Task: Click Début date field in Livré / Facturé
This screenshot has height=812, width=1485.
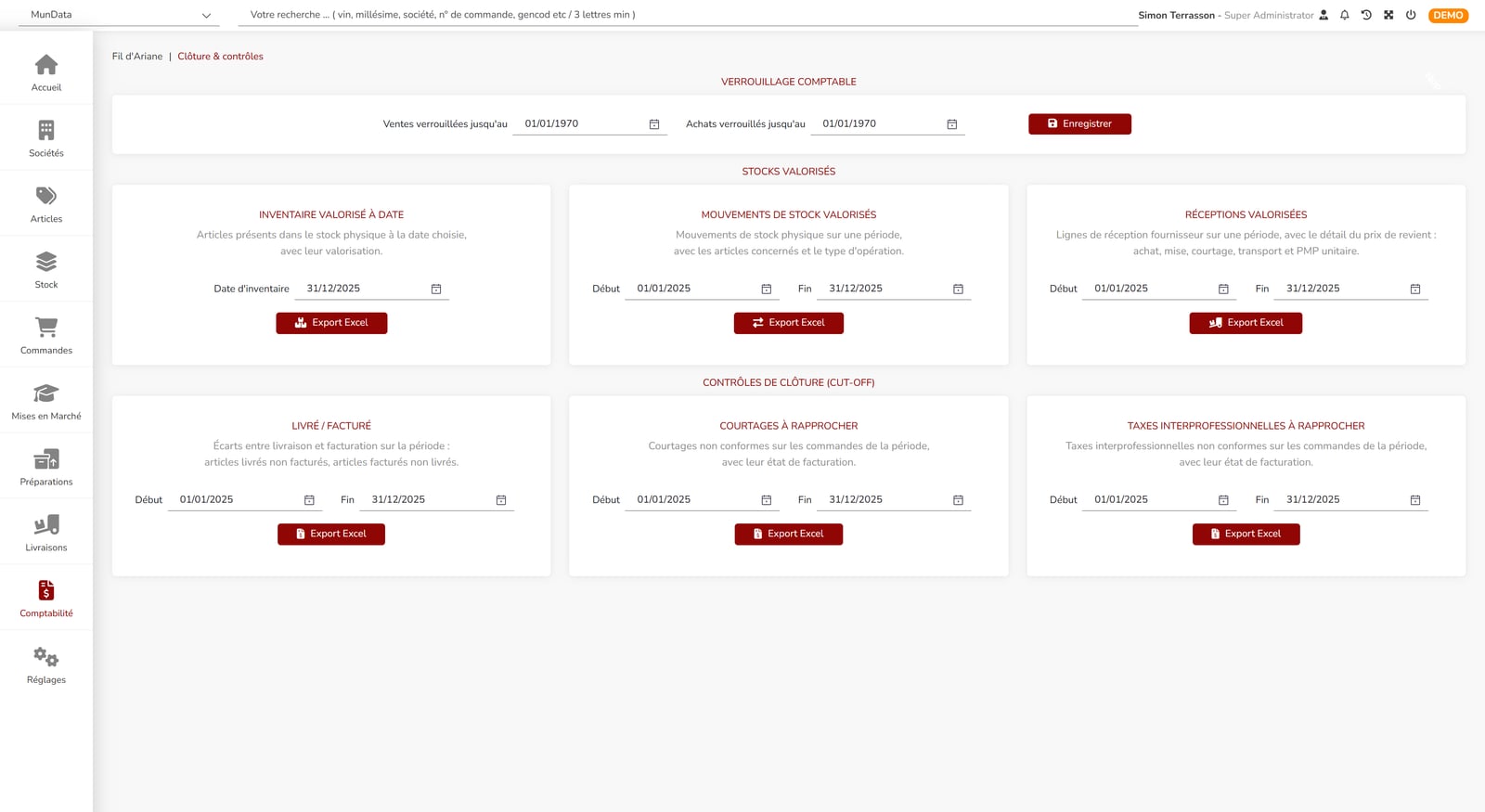Action: coord(245,500)
